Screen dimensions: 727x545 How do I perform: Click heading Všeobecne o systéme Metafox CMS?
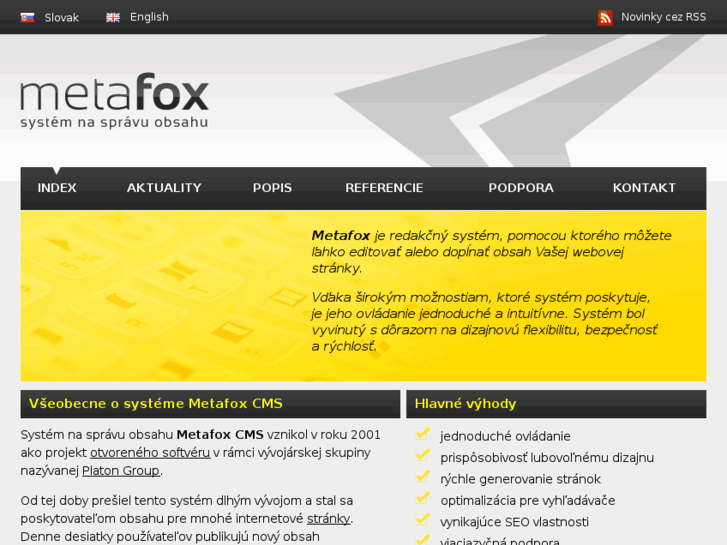point(156,404)
